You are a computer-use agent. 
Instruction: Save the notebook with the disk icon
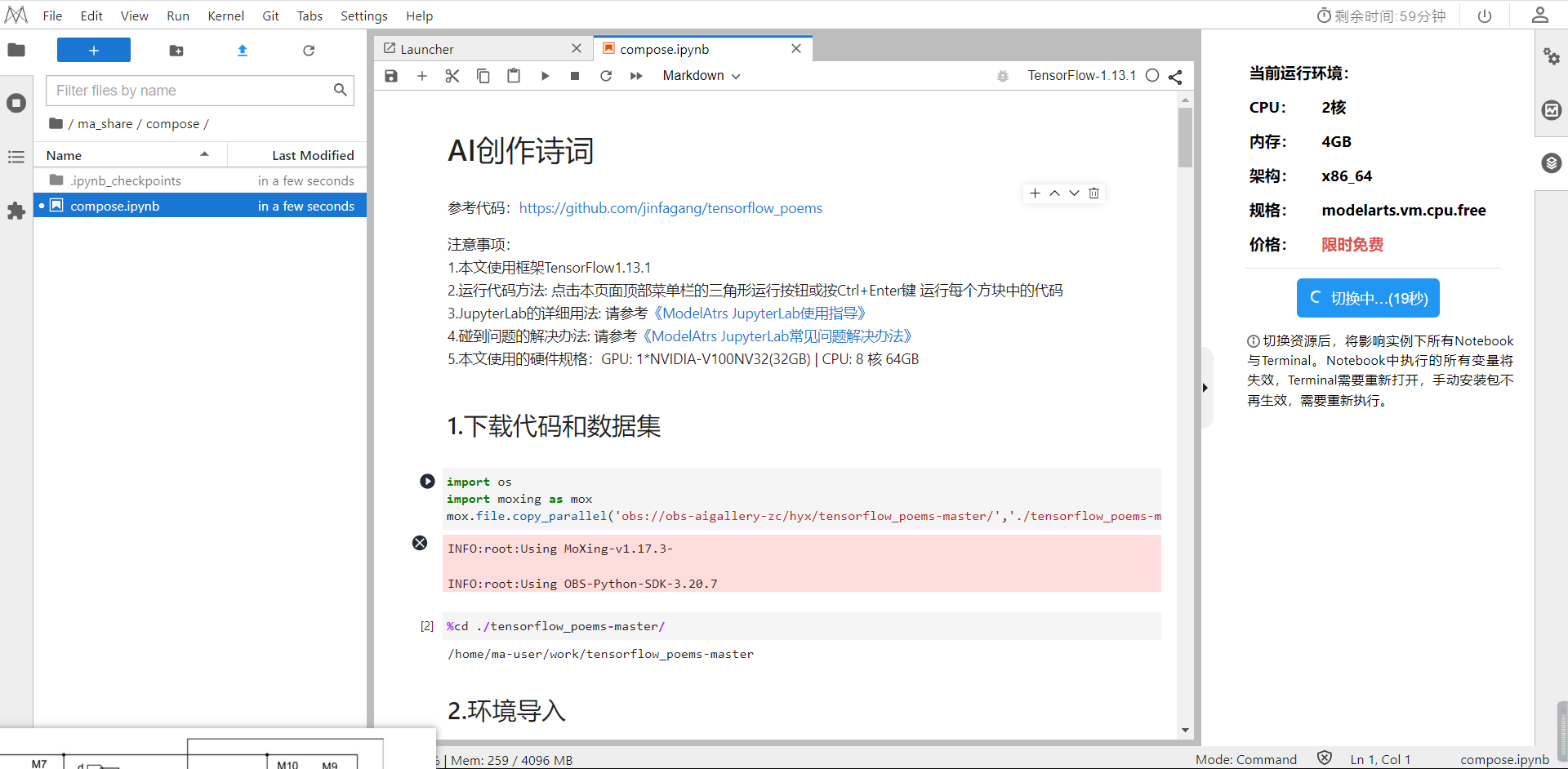[391, 76]
